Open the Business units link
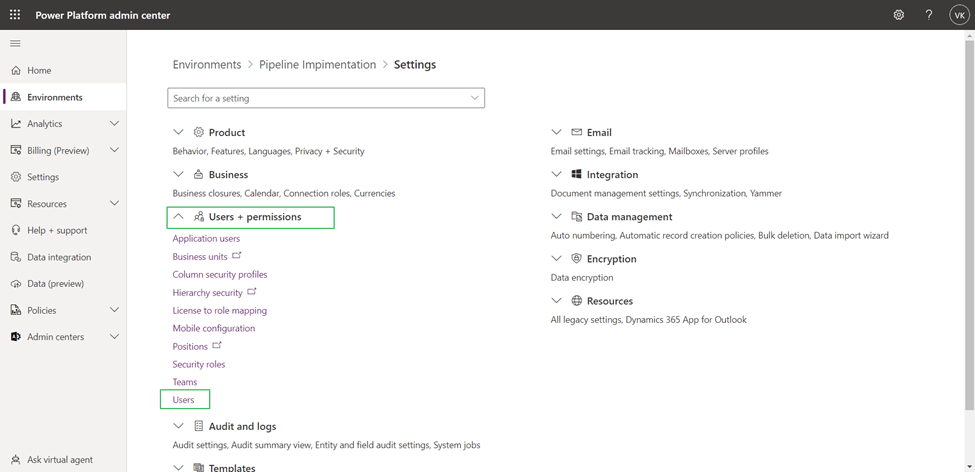The height and width of the screenshot is (472, 975). click(x=200, y=257)
